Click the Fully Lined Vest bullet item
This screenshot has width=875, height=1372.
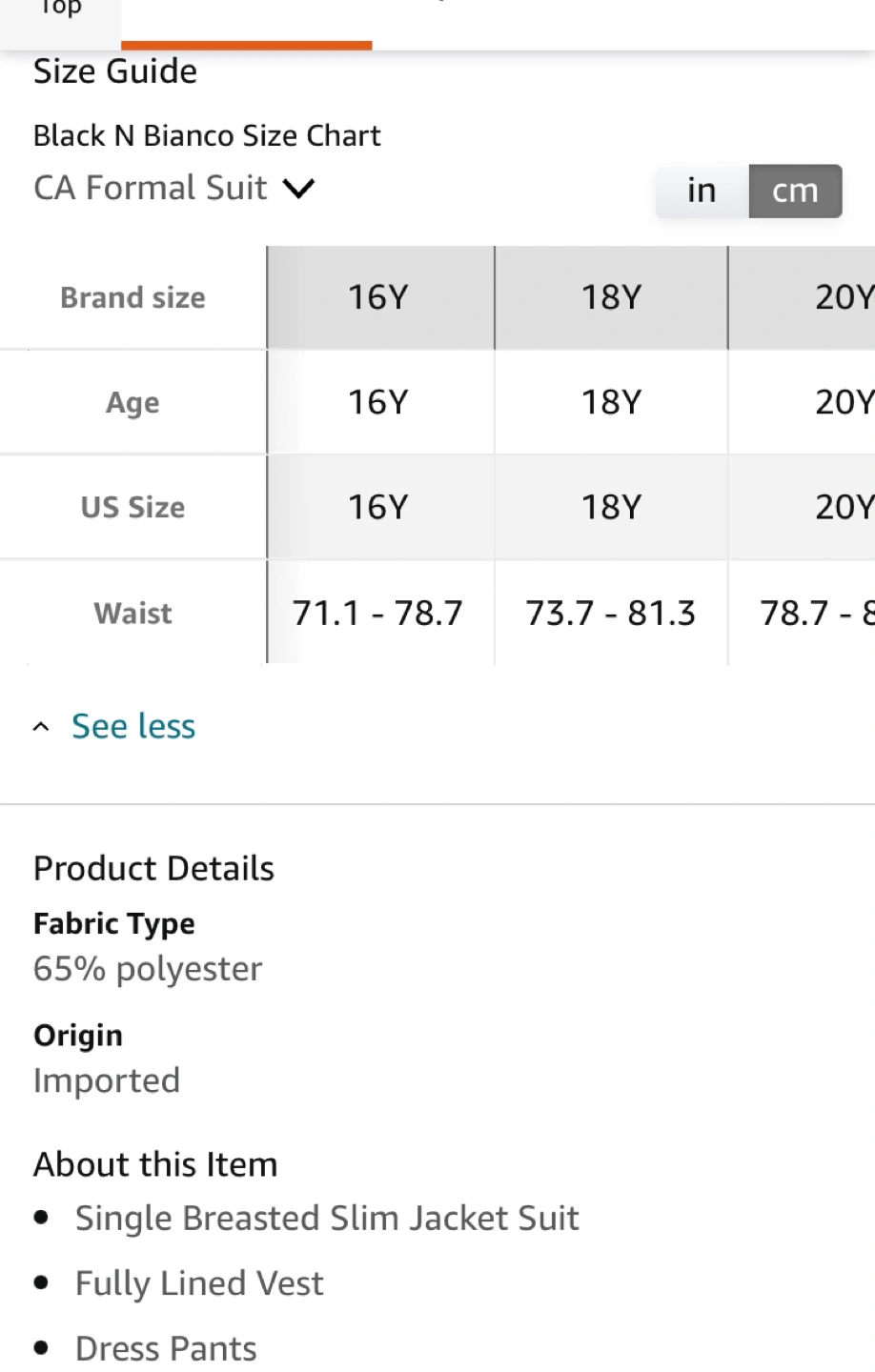tap(199, 1283)
